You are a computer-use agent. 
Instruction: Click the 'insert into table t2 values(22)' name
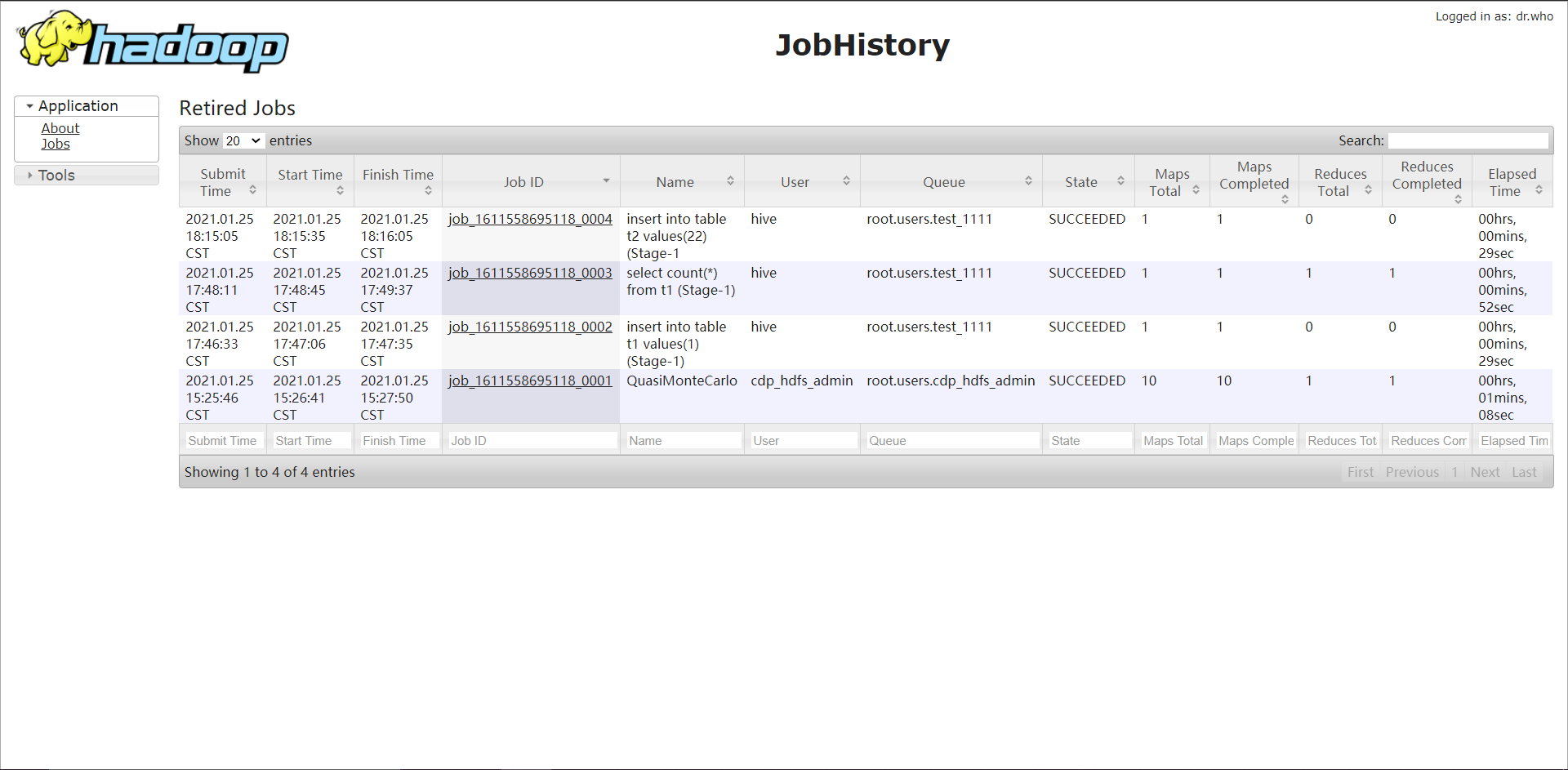(x=676, y=236)
